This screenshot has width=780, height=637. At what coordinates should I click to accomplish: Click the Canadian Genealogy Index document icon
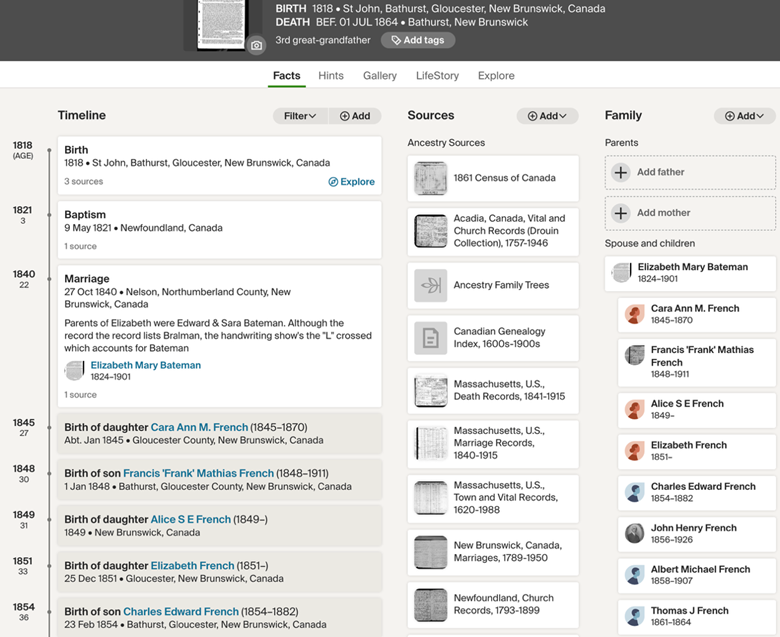tap(431, 338)
